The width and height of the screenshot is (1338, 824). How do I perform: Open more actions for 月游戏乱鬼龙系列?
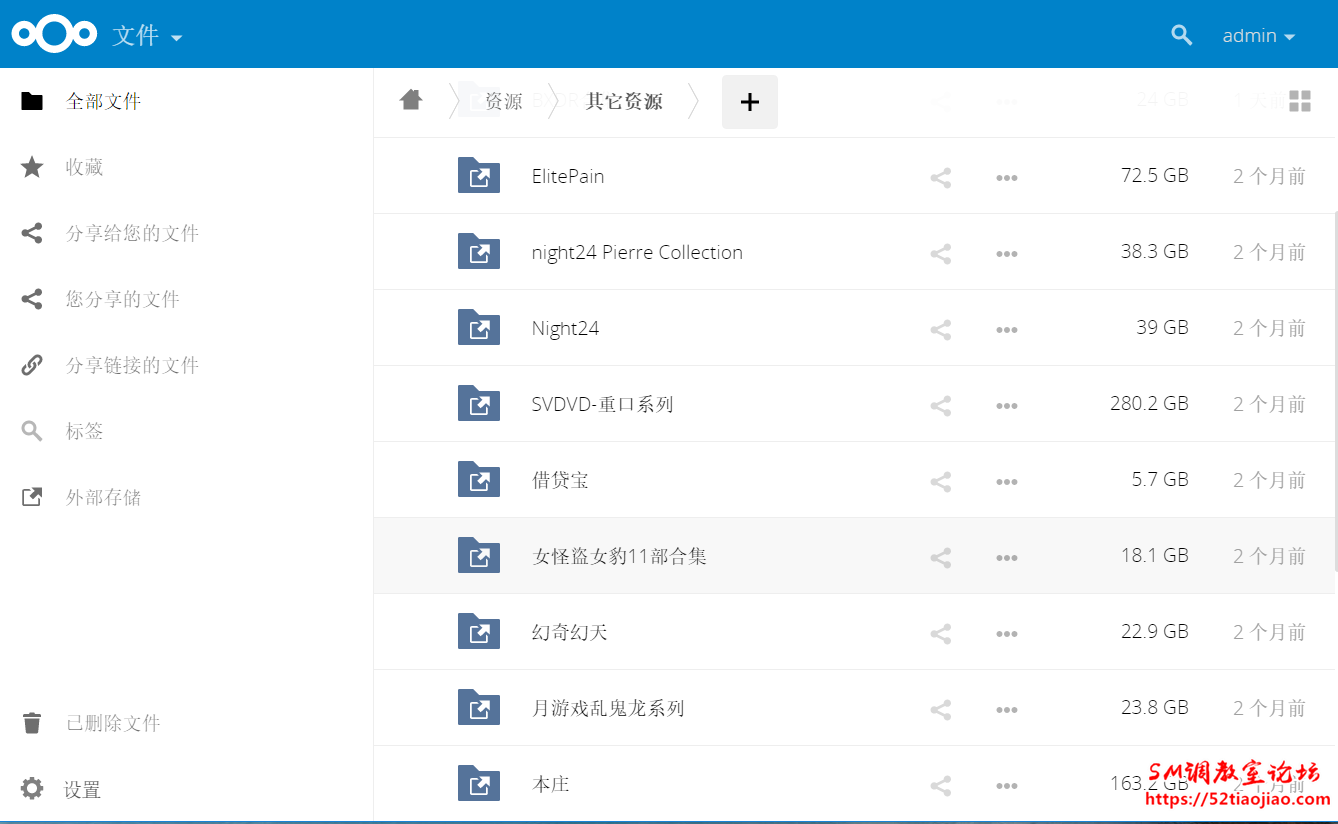click(x=1007, y=710)
